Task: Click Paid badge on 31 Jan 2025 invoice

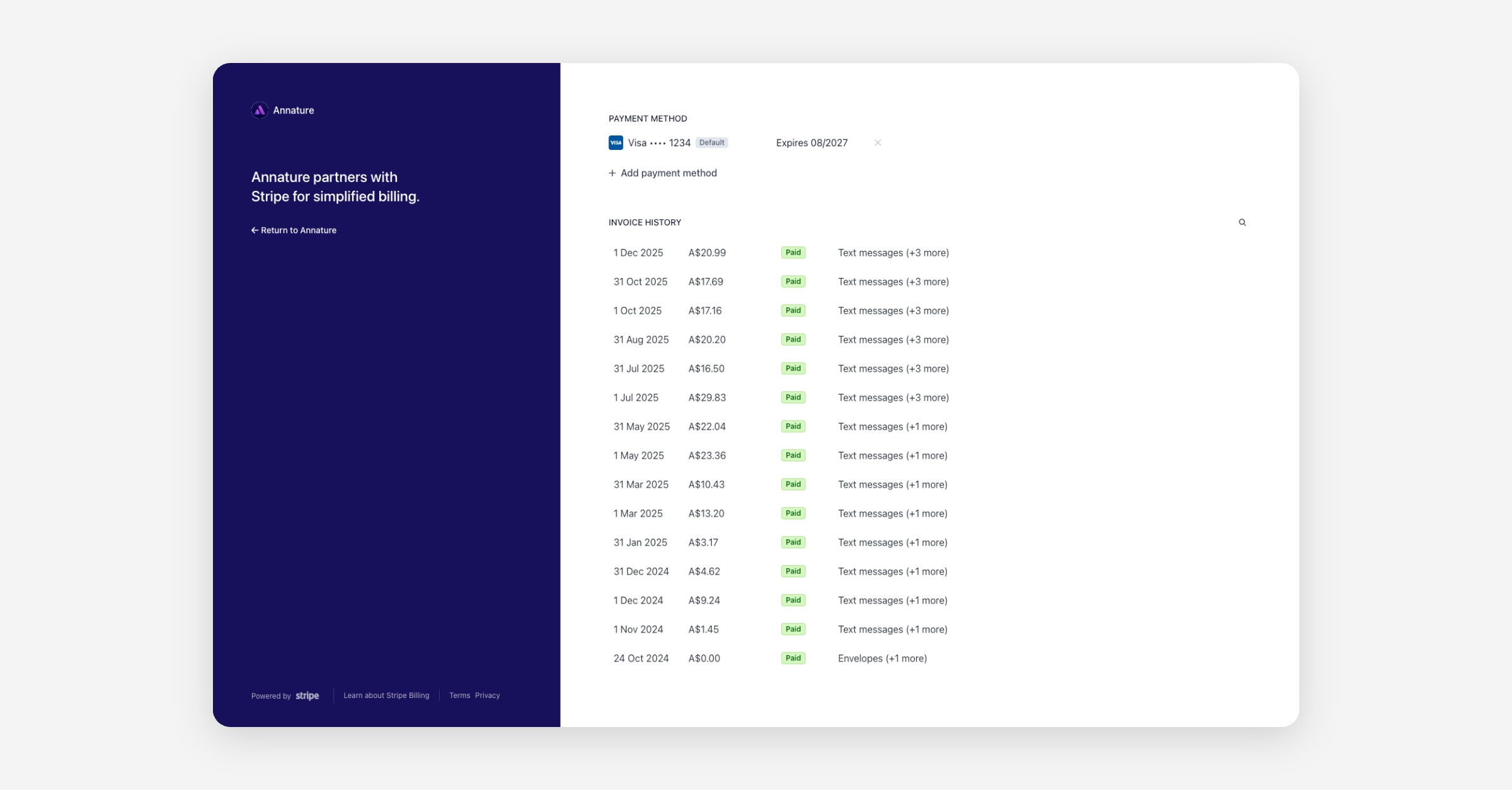Action: [x=793, y=542]
